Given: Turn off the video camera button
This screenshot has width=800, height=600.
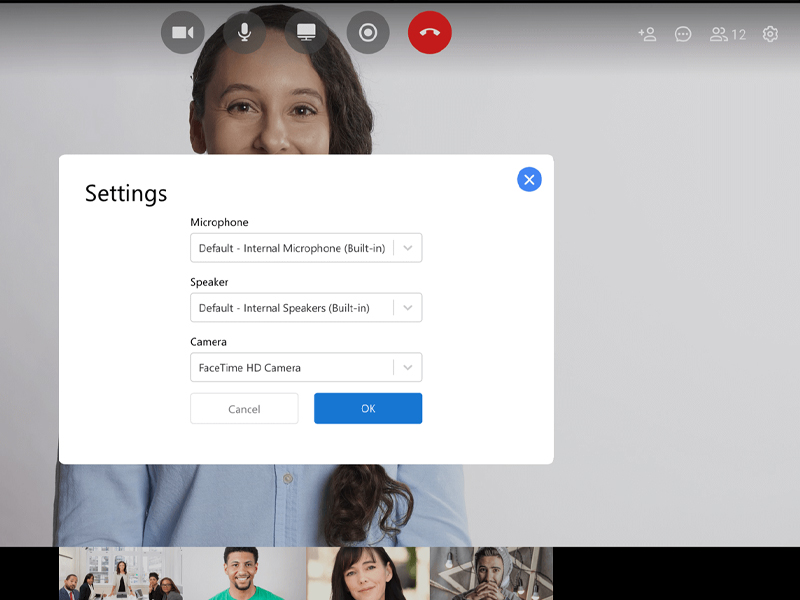Looking at the screenshot, I should tap(183, 33).
